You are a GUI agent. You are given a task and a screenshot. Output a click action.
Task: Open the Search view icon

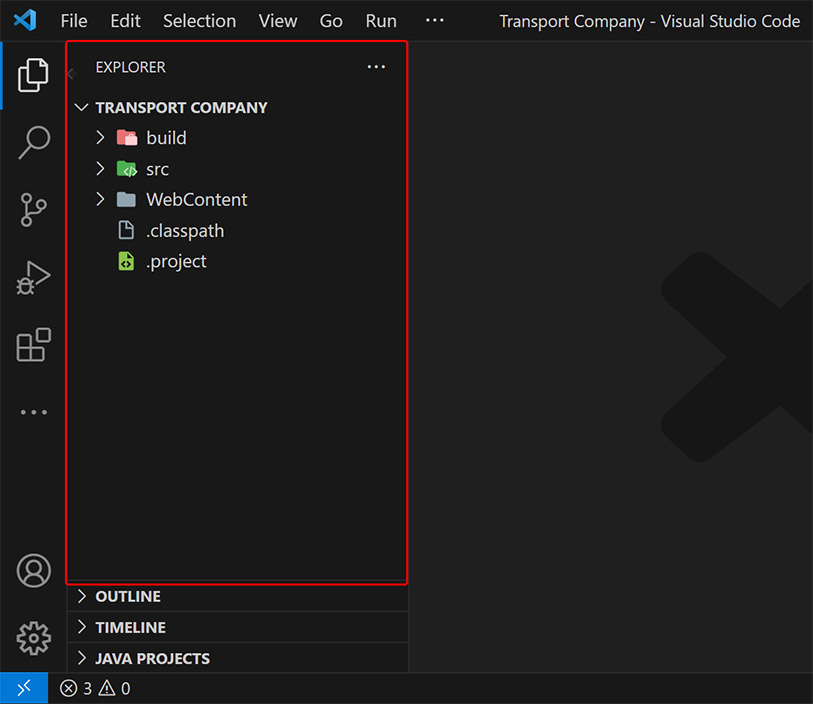(33, 142)
